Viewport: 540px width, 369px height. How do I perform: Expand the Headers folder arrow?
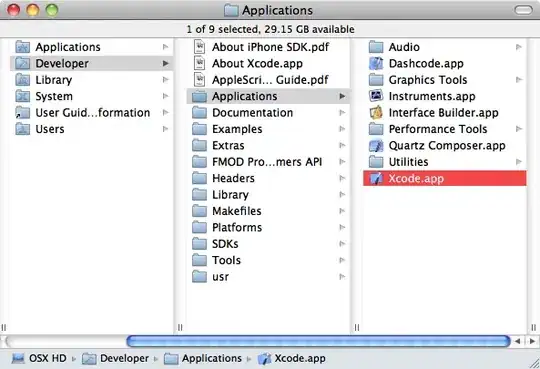[x=342, y=178]
